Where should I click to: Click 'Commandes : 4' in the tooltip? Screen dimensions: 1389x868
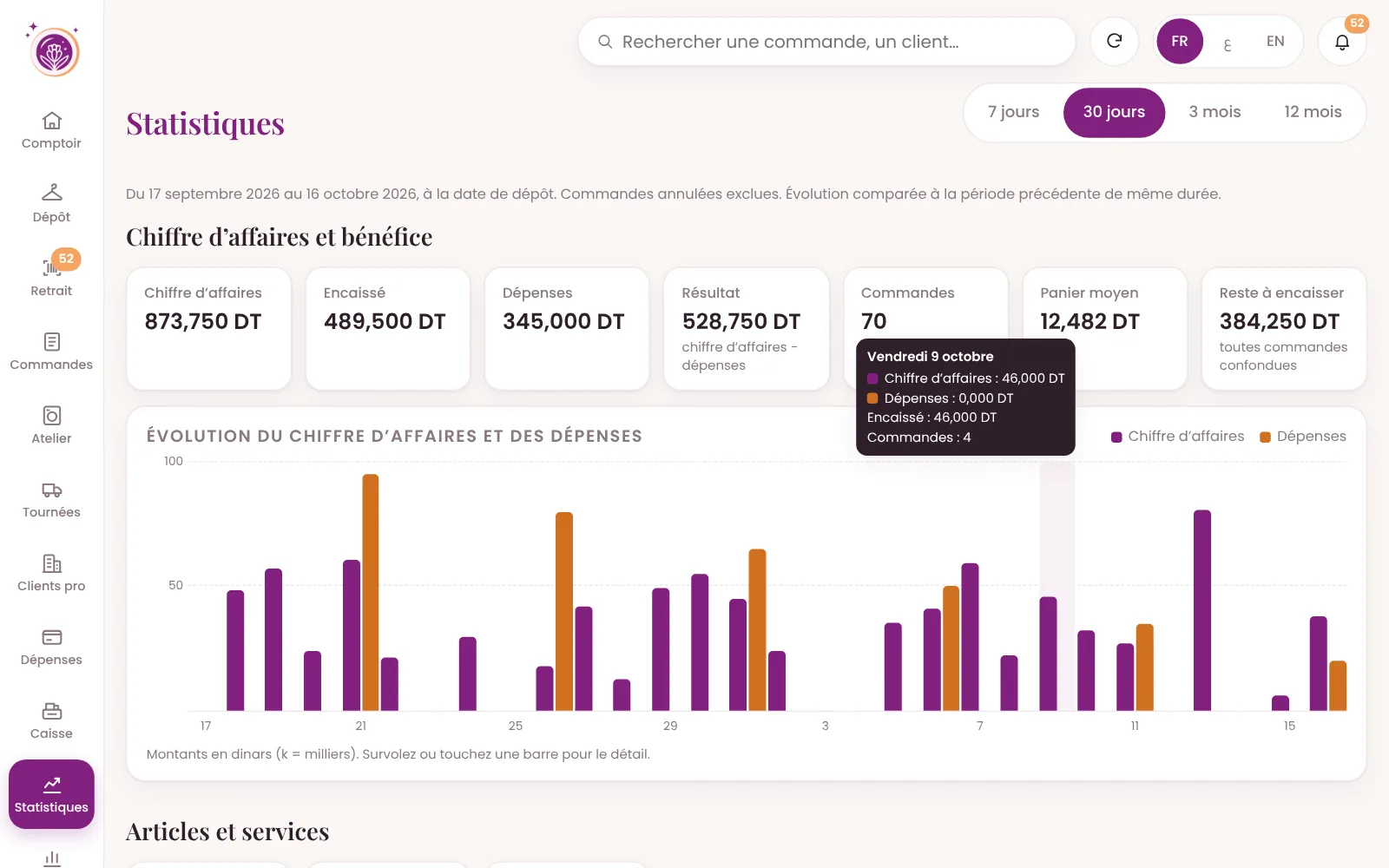tap(919, 437)
